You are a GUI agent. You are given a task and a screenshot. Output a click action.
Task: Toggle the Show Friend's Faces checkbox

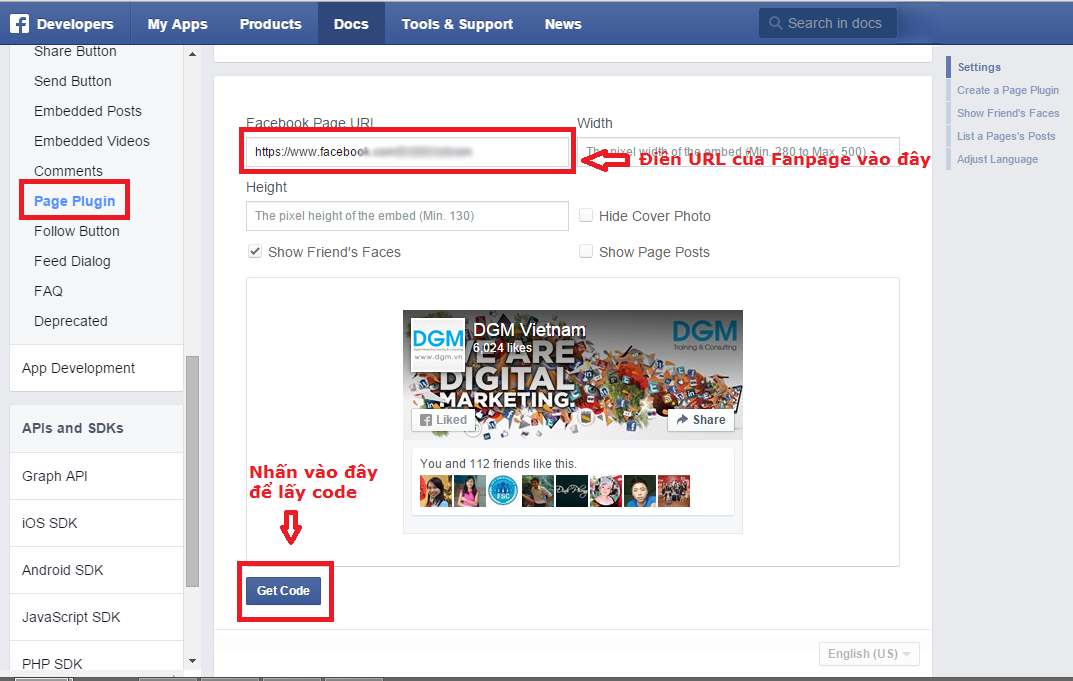pyautogui.click(x=255, y=251)
